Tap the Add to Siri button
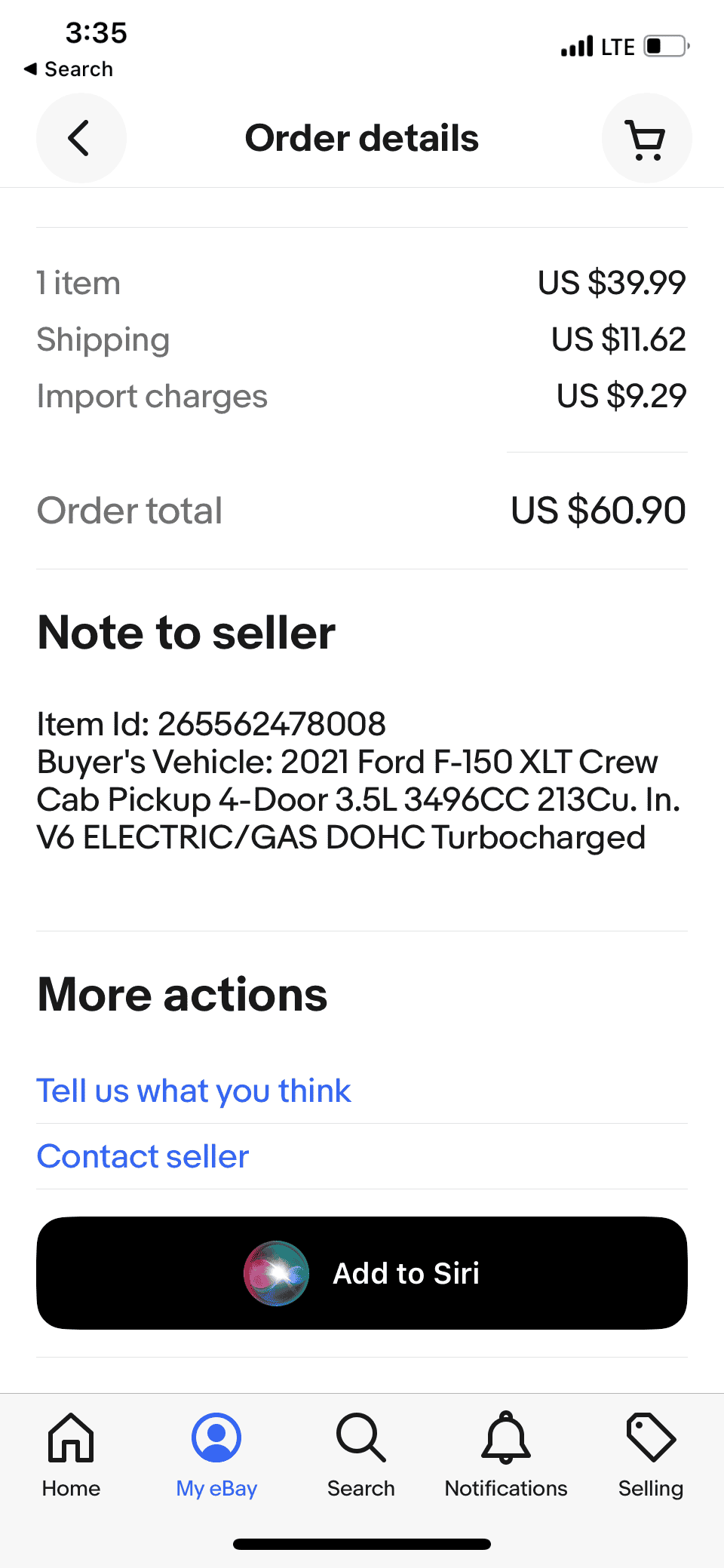 coord(406,1273)
